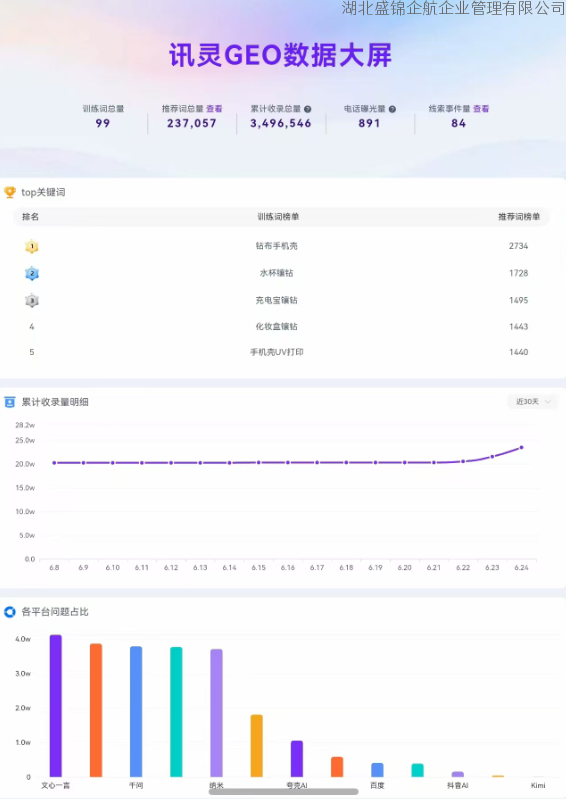Click the gold rank 1 medal icon
The height and width of the screenshot is (799, 566).
click(x=32, y=247)
